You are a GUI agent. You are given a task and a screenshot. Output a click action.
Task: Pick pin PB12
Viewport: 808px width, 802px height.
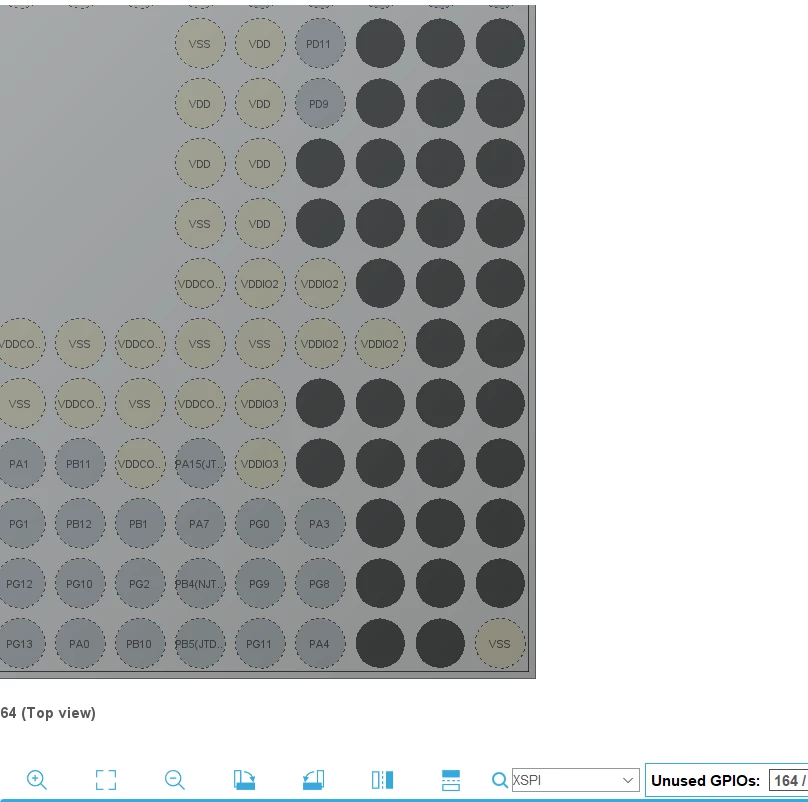pyautogui.click(x=79, y=524)
